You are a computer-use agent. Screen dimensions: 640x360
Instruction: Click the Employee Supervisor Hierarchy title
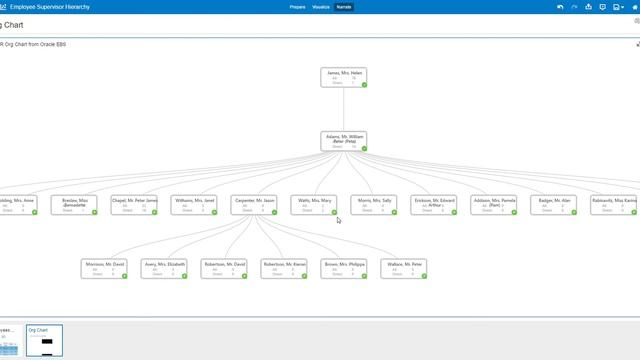(50, 7)
